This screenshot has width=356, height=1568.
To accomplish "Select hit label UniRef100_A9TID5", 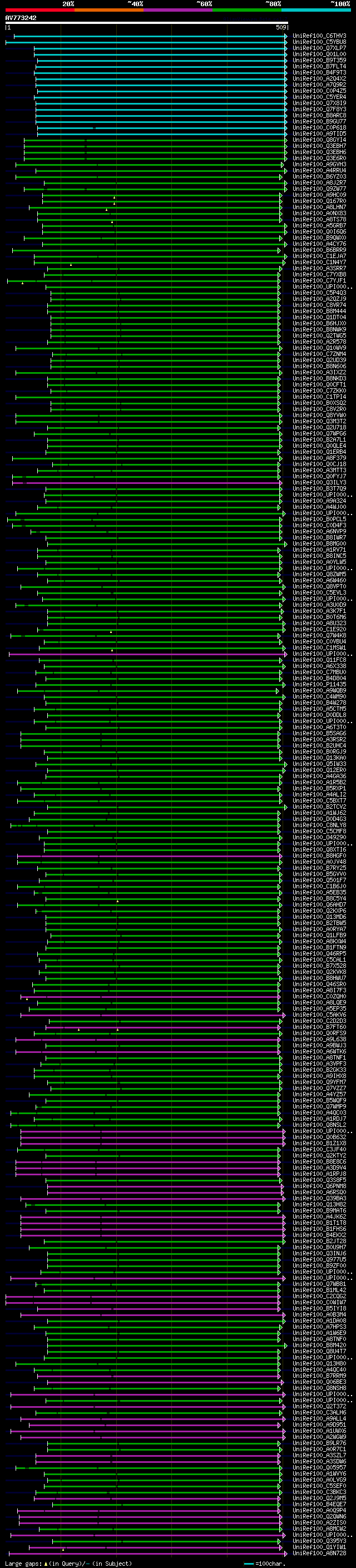I will [319, 134].
